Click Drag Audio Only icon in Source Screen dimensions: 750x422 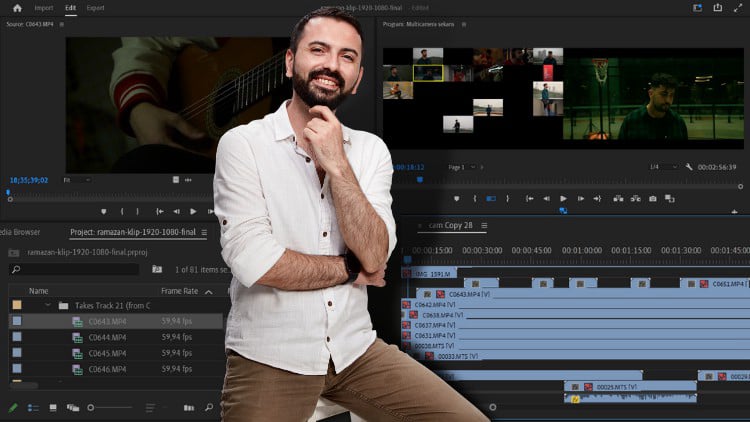click(188, 180)
